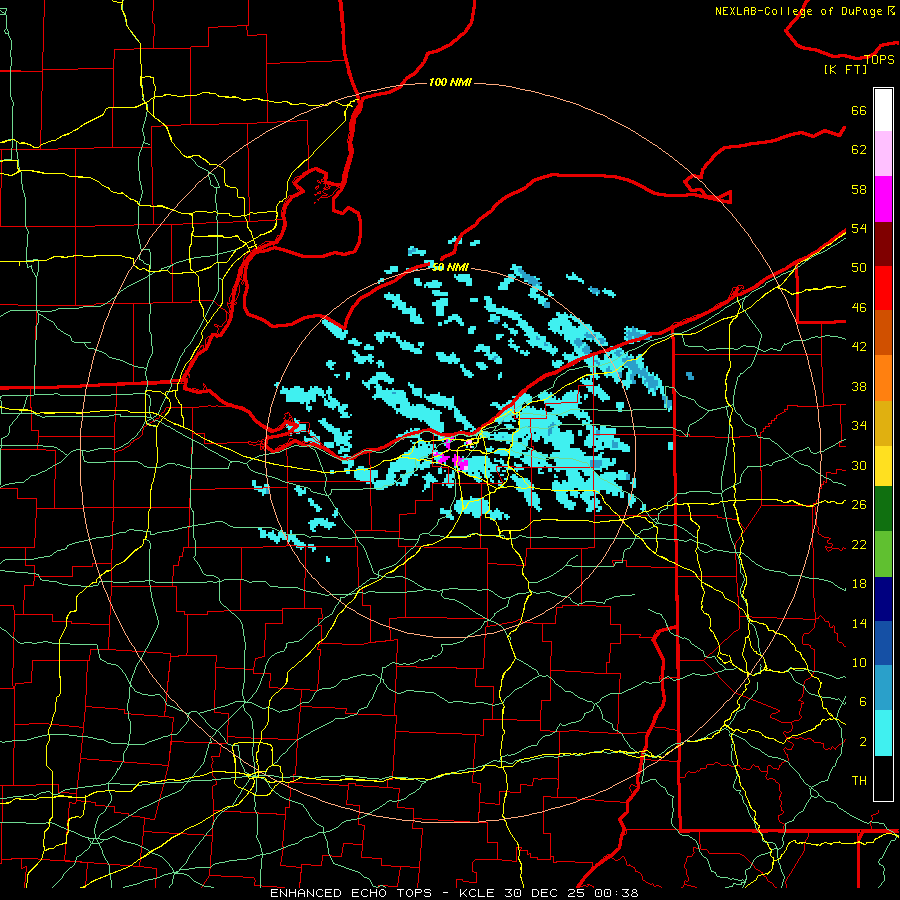
Task: Click the 22 legend value label
Action: point(859,544)
